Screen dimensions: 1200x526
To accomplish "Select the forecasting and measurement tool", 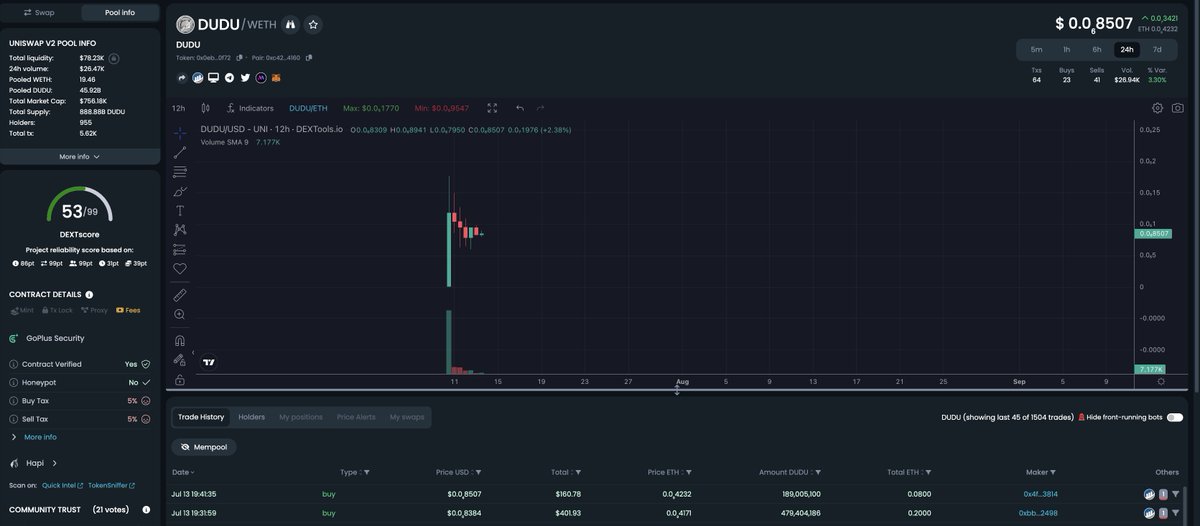I will click(180, 249).
